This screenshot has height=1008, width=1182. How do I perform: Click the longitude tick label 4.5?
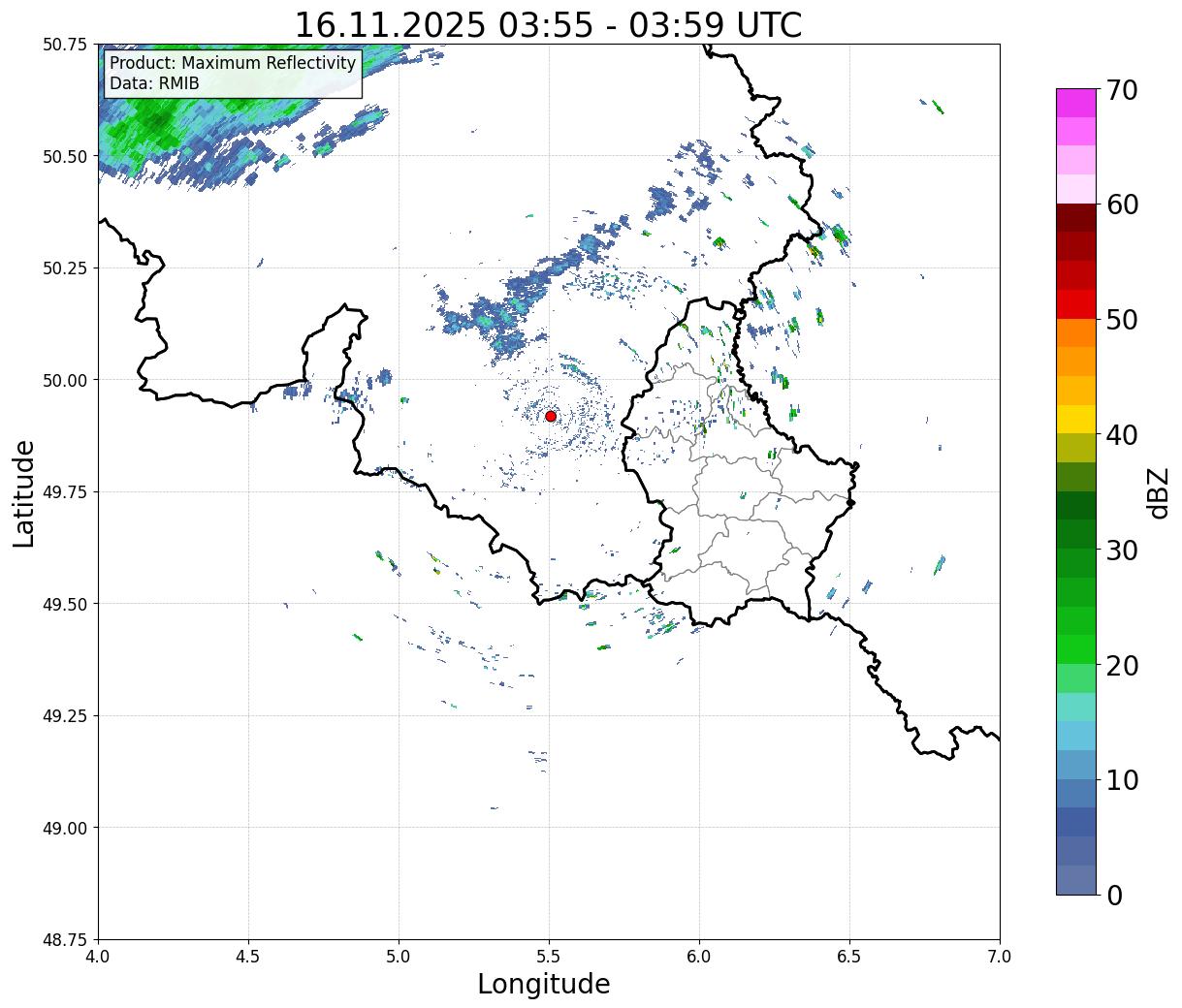tap(248, 956)
